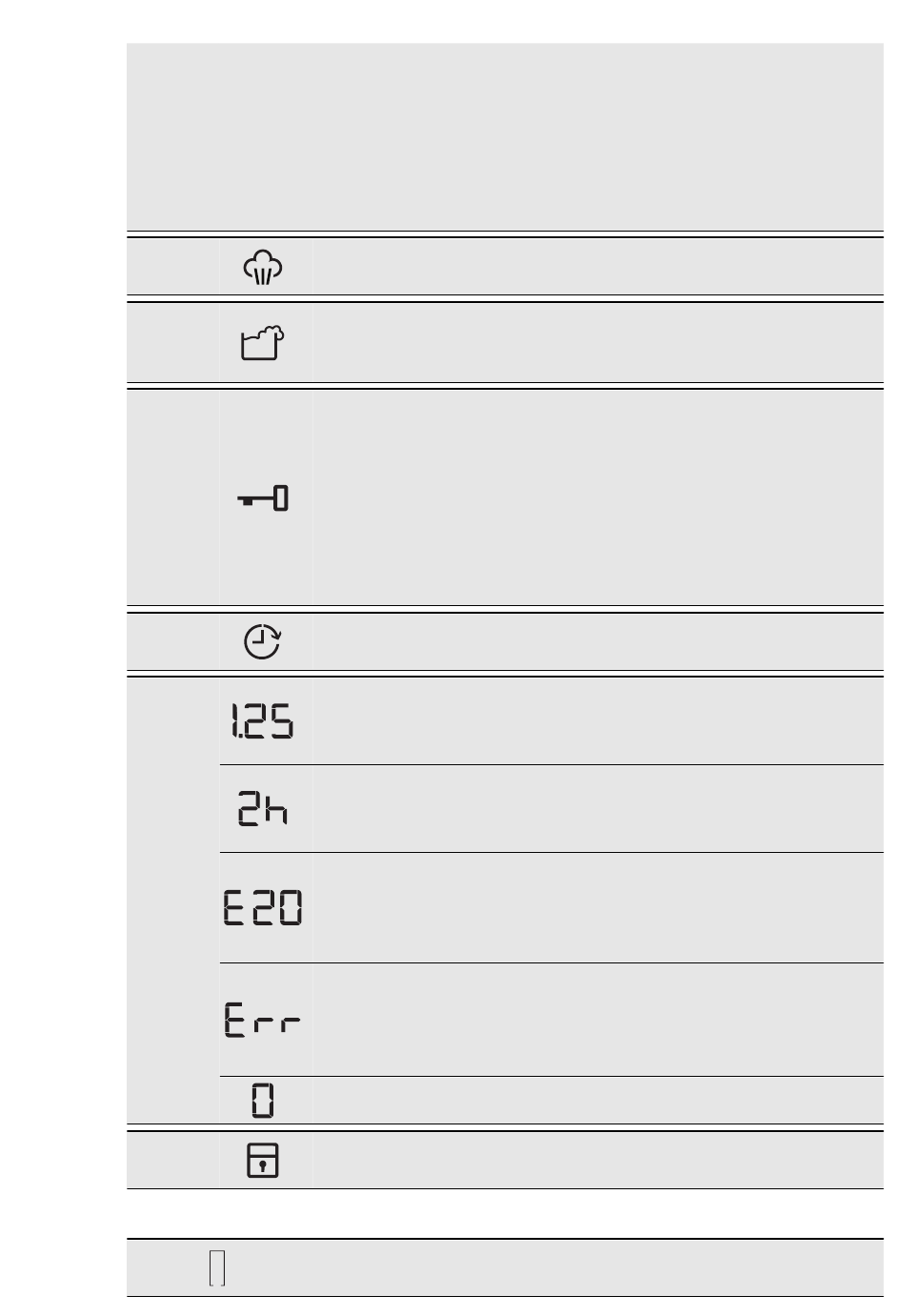Select the 2h display indicator

tap(263, 809)
